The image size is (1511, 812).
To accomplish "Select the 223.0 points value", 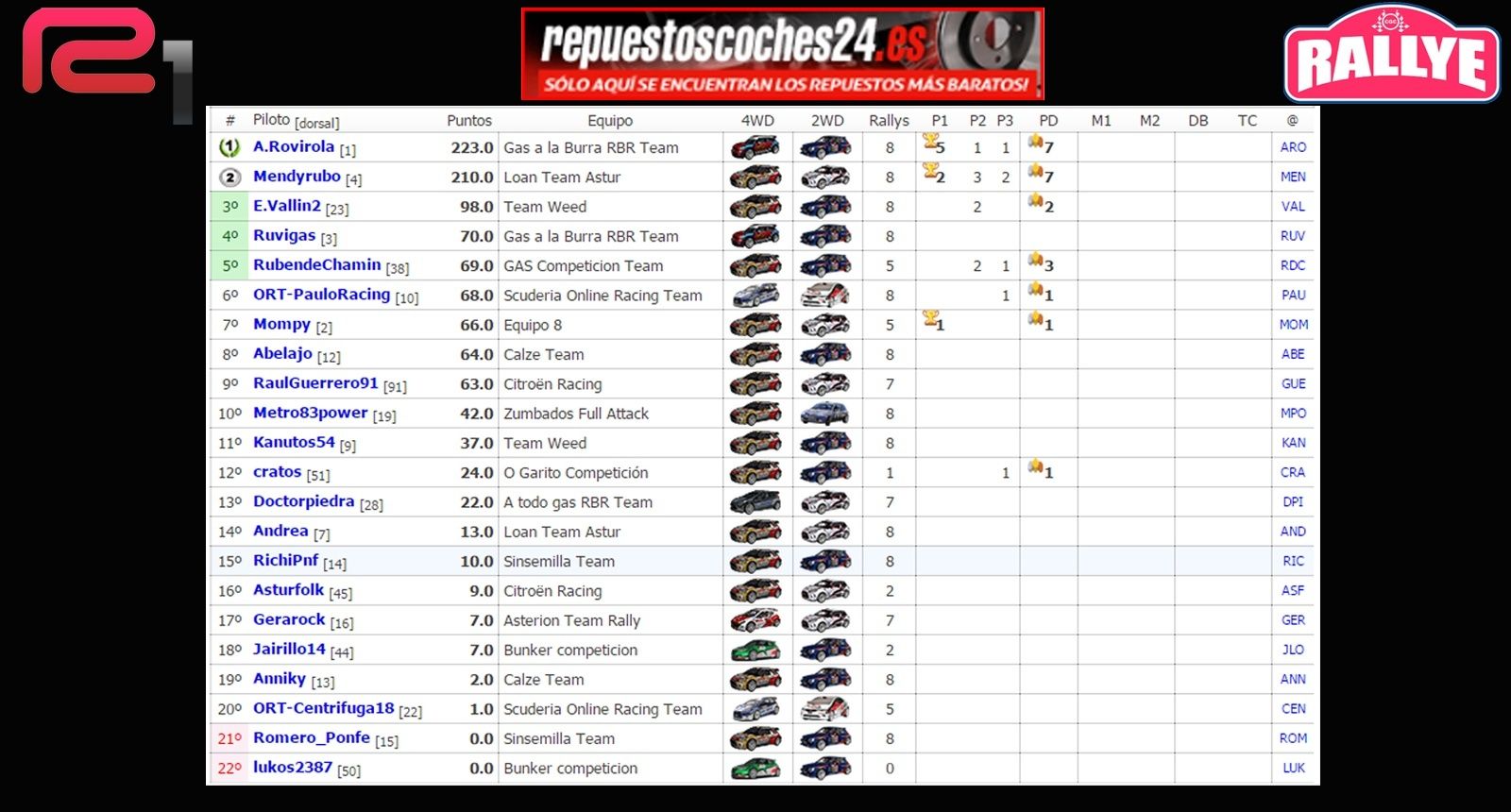I will (472, 147).
